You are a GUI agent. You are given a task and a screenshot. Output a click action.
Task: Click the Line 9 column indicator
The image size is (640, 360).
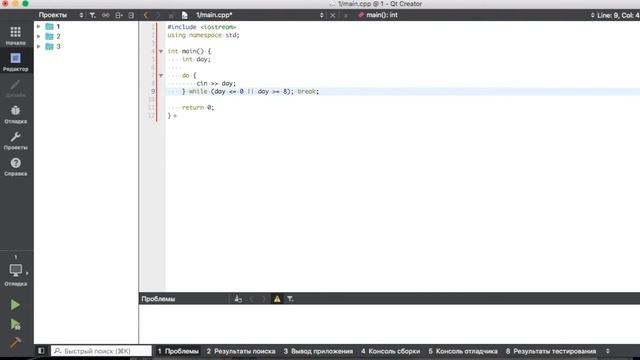pyautogui.click(x=618, y=15)
